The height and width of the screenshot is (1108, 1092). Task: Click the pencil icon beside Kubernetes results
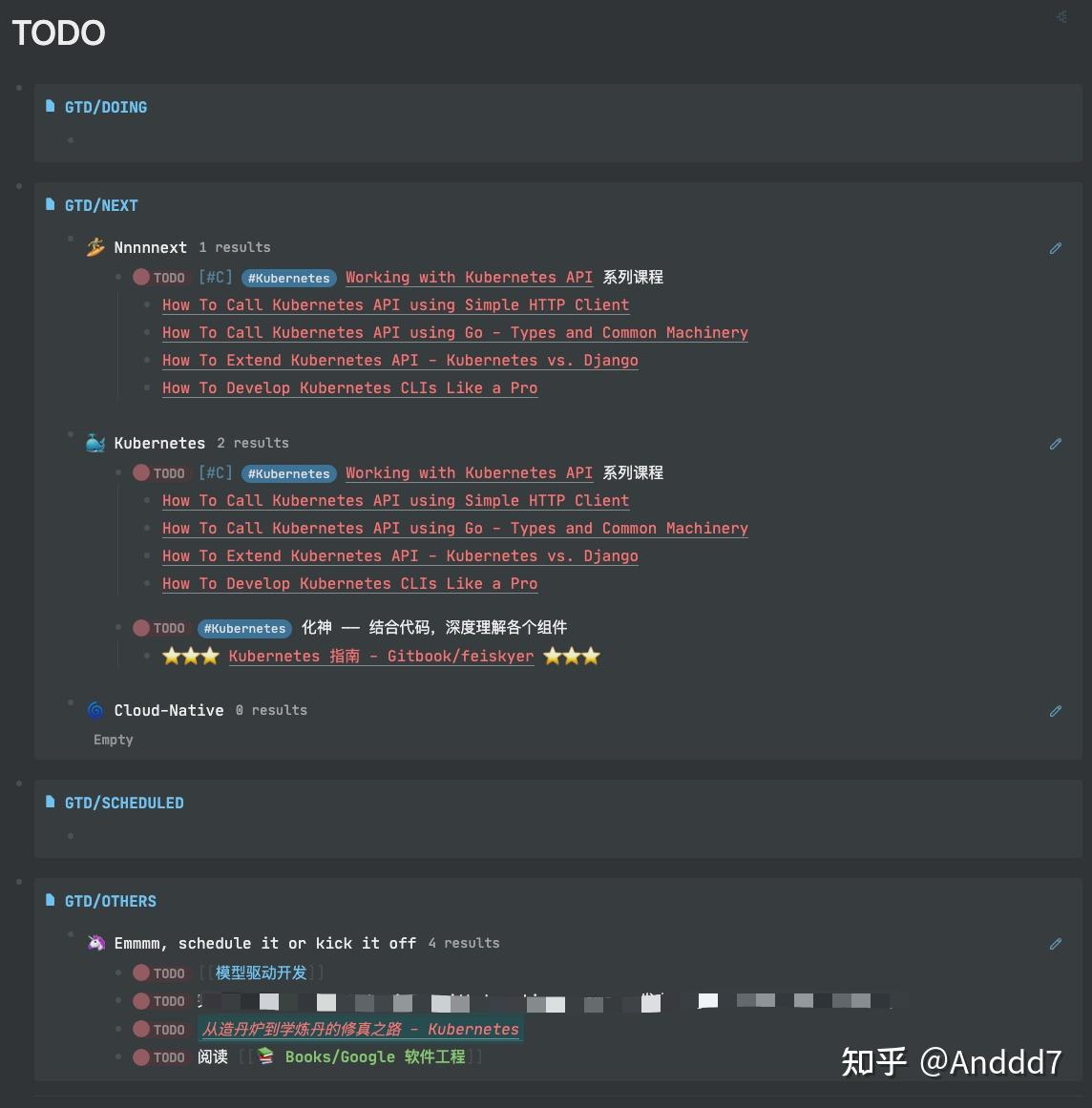click(1055, 444)
